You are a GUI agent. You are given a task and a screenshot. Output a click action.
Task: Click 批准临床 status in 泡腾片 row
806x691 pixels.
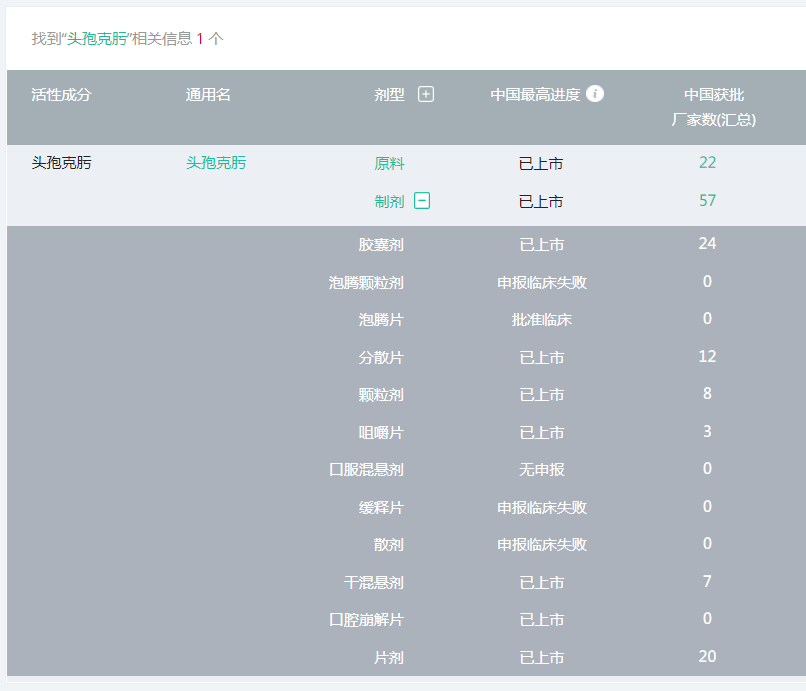tap(542, 319)
